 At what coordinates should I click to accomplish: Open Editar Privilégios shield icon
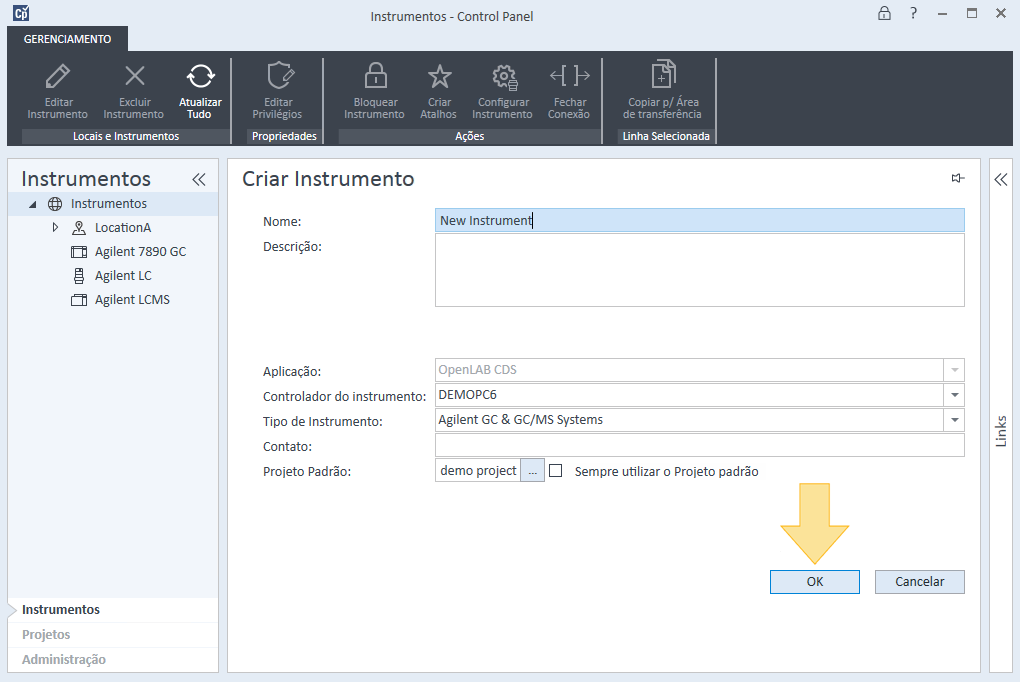280,76
